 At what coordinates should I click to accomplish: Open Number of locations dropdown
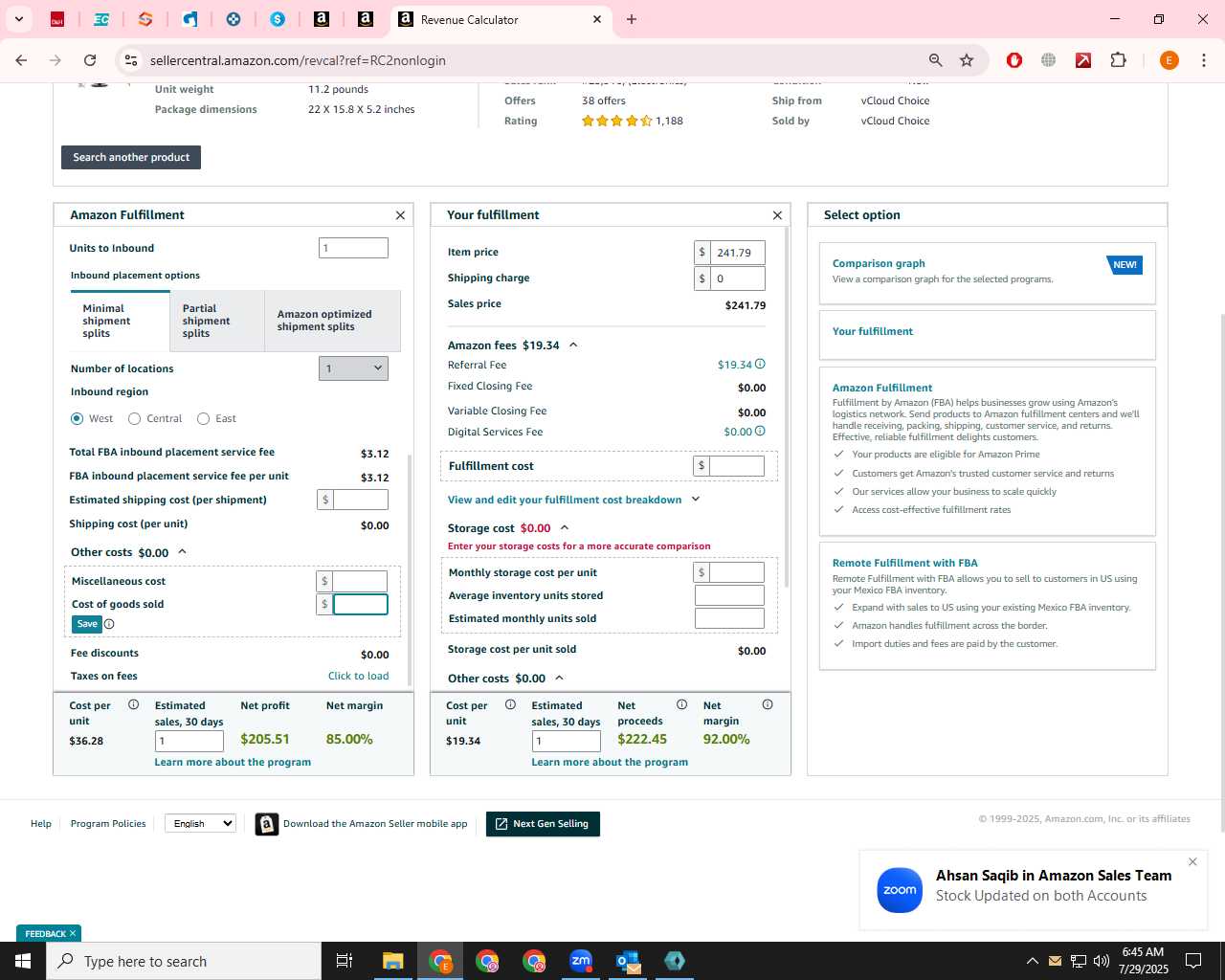353,368
